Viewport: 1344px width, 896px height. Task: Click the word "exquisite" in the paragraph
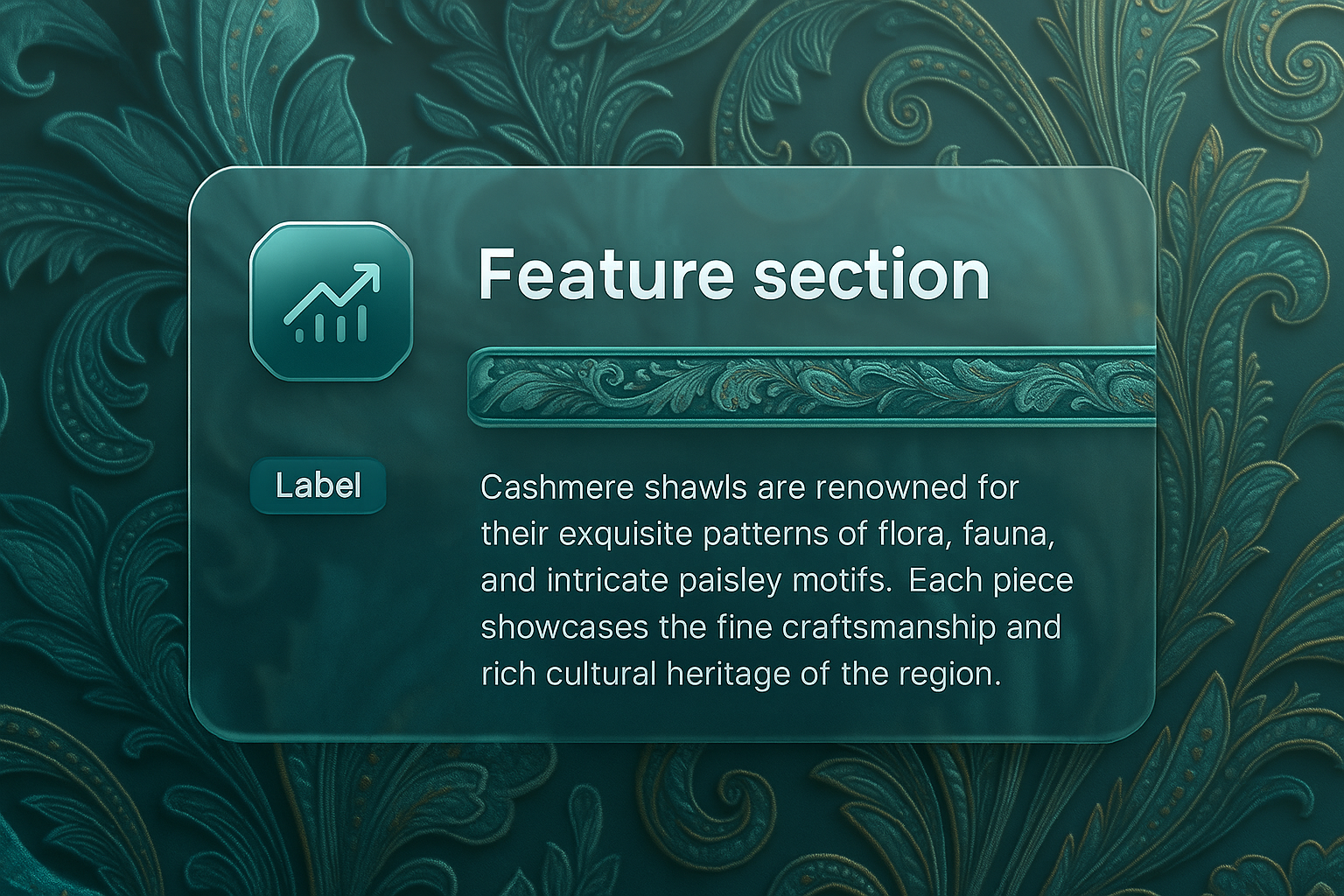pos(625,534)
